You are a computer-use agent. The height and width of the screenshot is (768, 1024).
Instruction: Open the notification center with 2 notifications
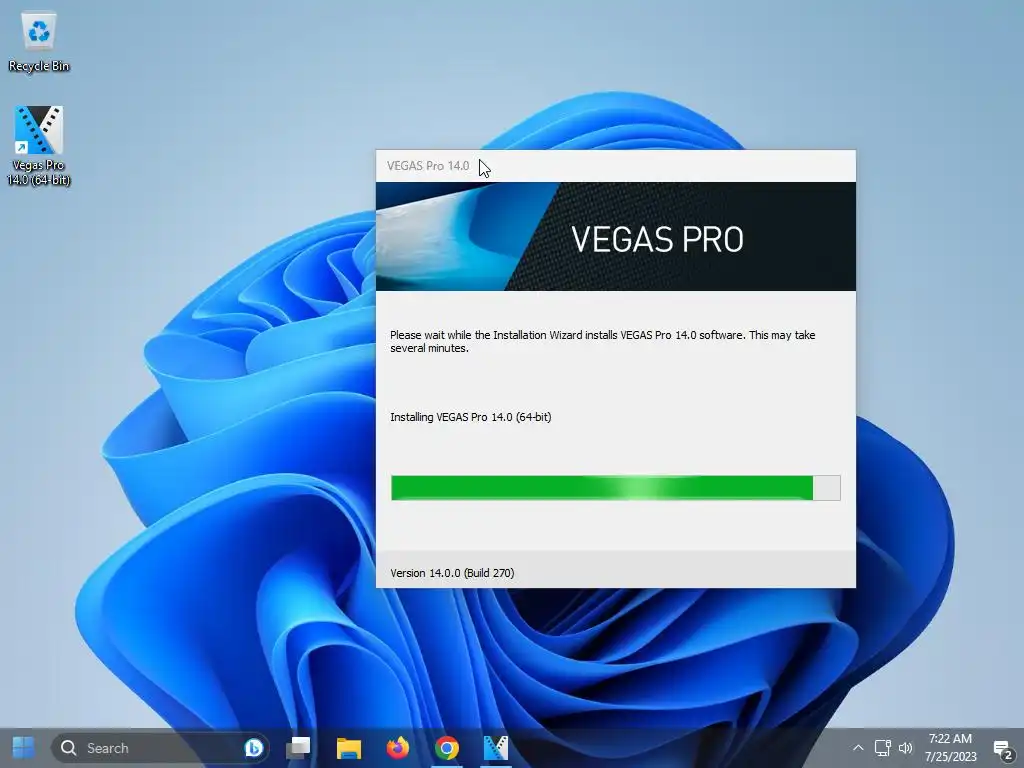tap(1003, 749)
